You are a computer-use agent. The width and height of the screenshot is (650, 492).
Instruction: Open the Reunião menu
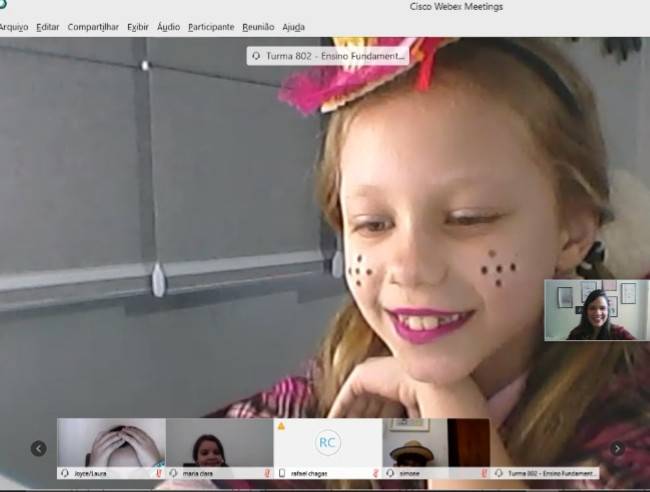coord(258,27)
